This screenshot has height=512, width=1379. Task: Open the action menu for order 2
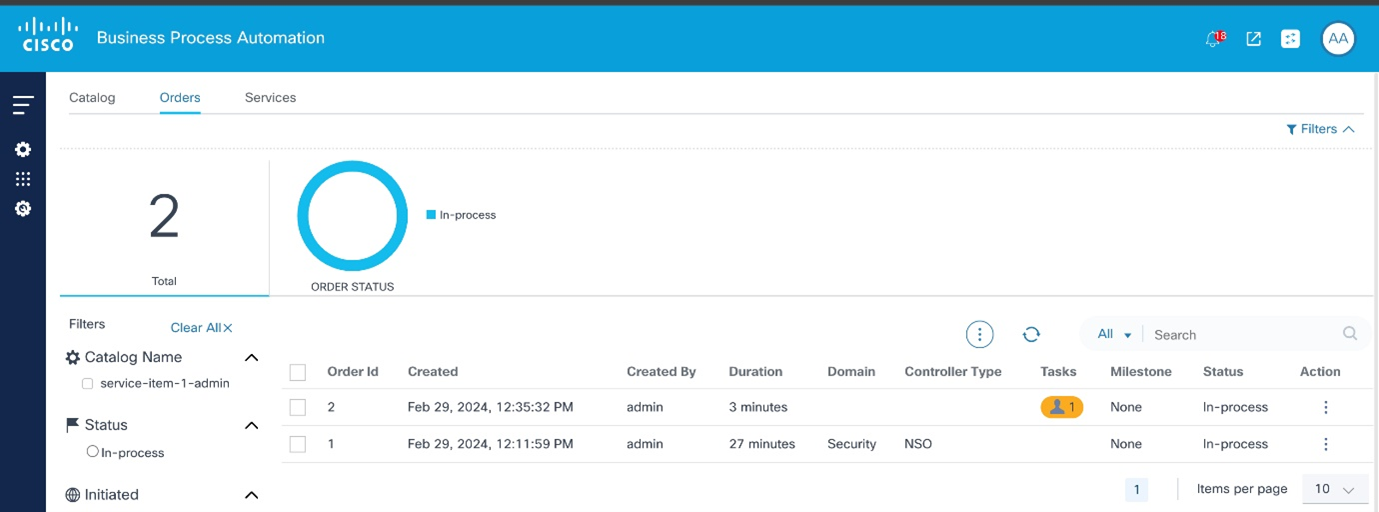coord(1326,407)
